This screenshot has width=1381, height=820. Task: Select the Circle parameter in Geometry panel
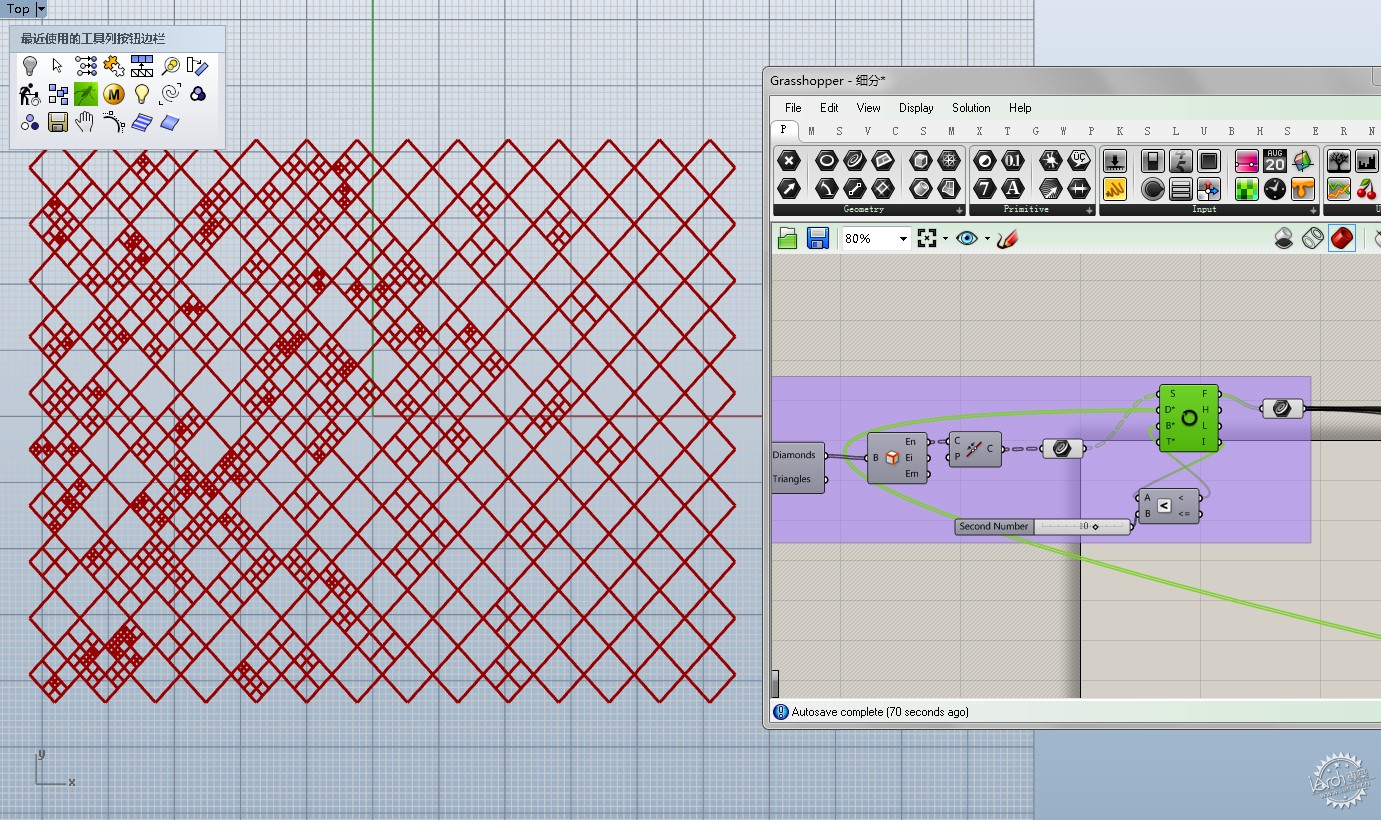pos(826,161)
